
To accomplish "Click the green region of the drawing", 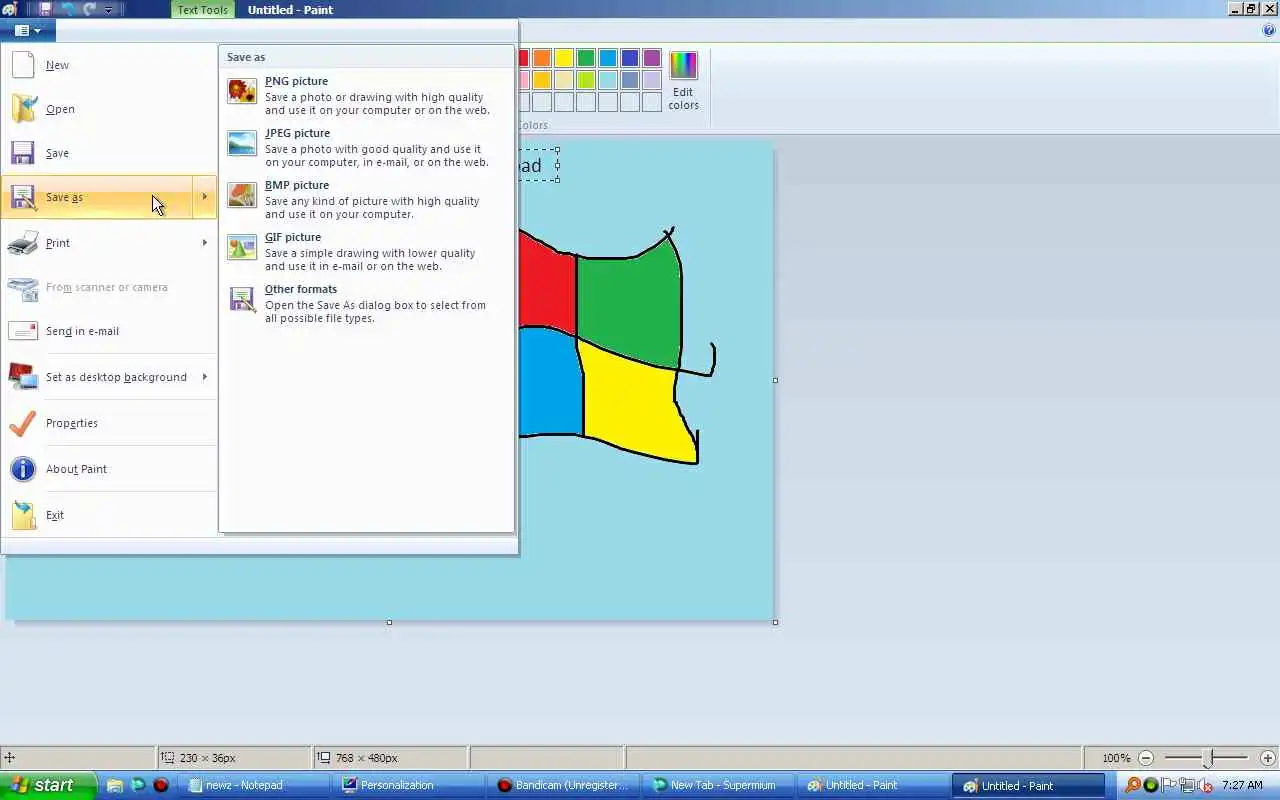I will pos(630,305).
